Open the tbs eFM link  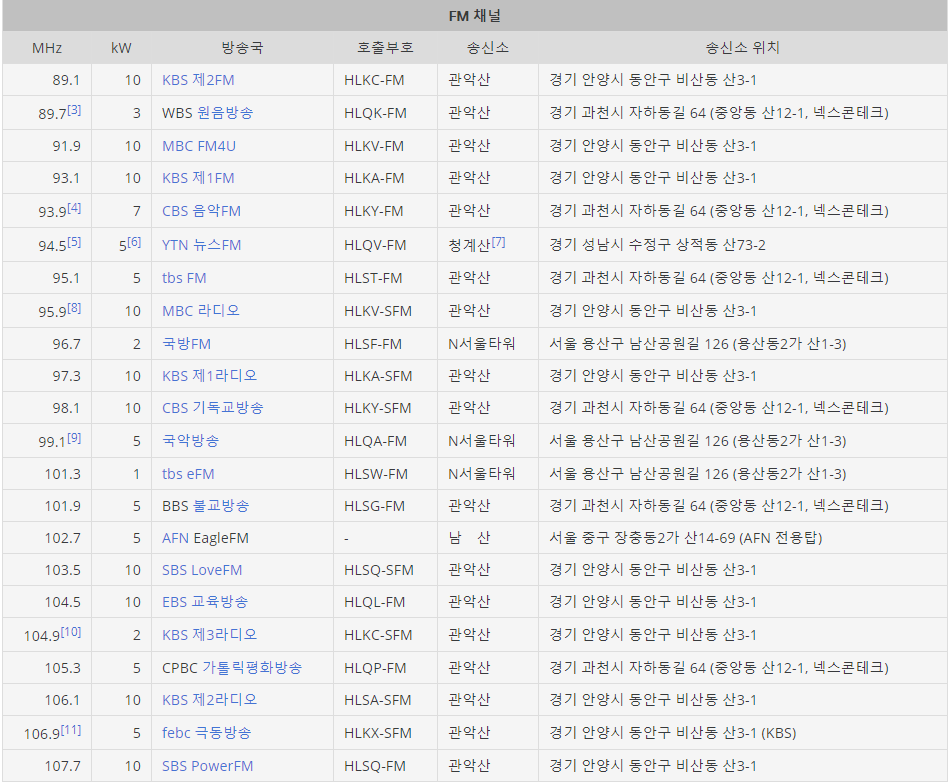click(188, 474)
